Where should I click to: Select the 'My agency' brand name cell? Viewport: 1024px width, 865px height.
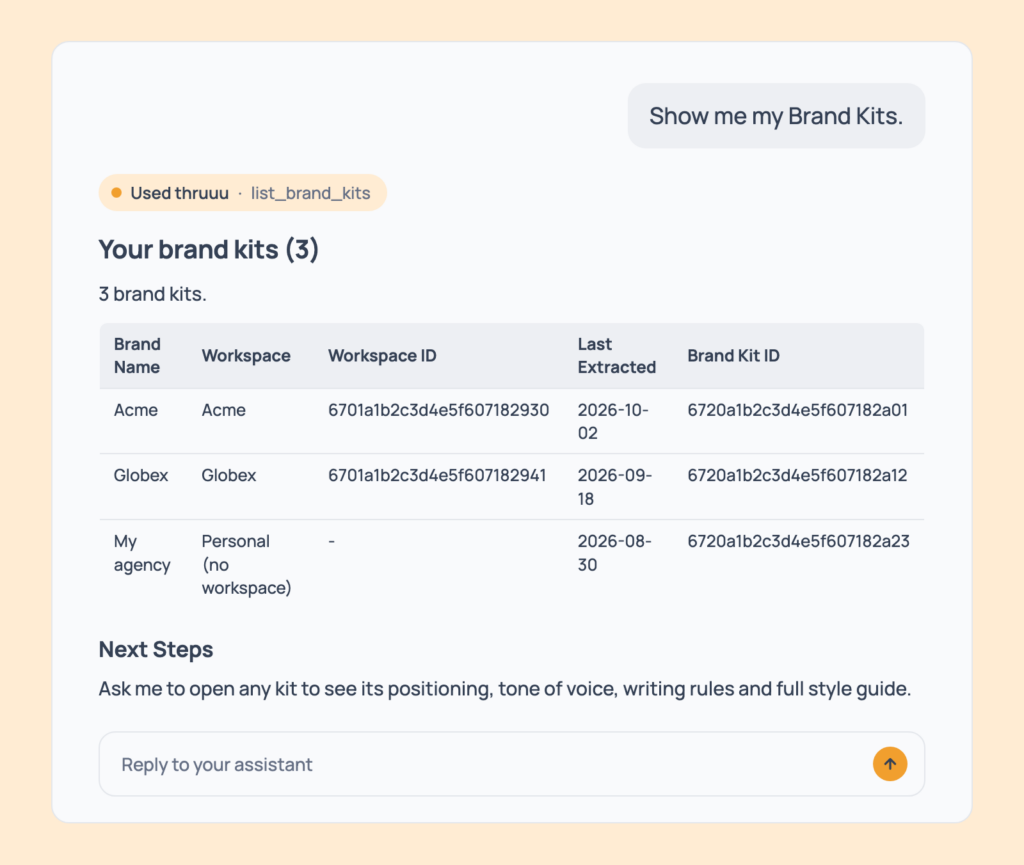[x=142, y=553]
